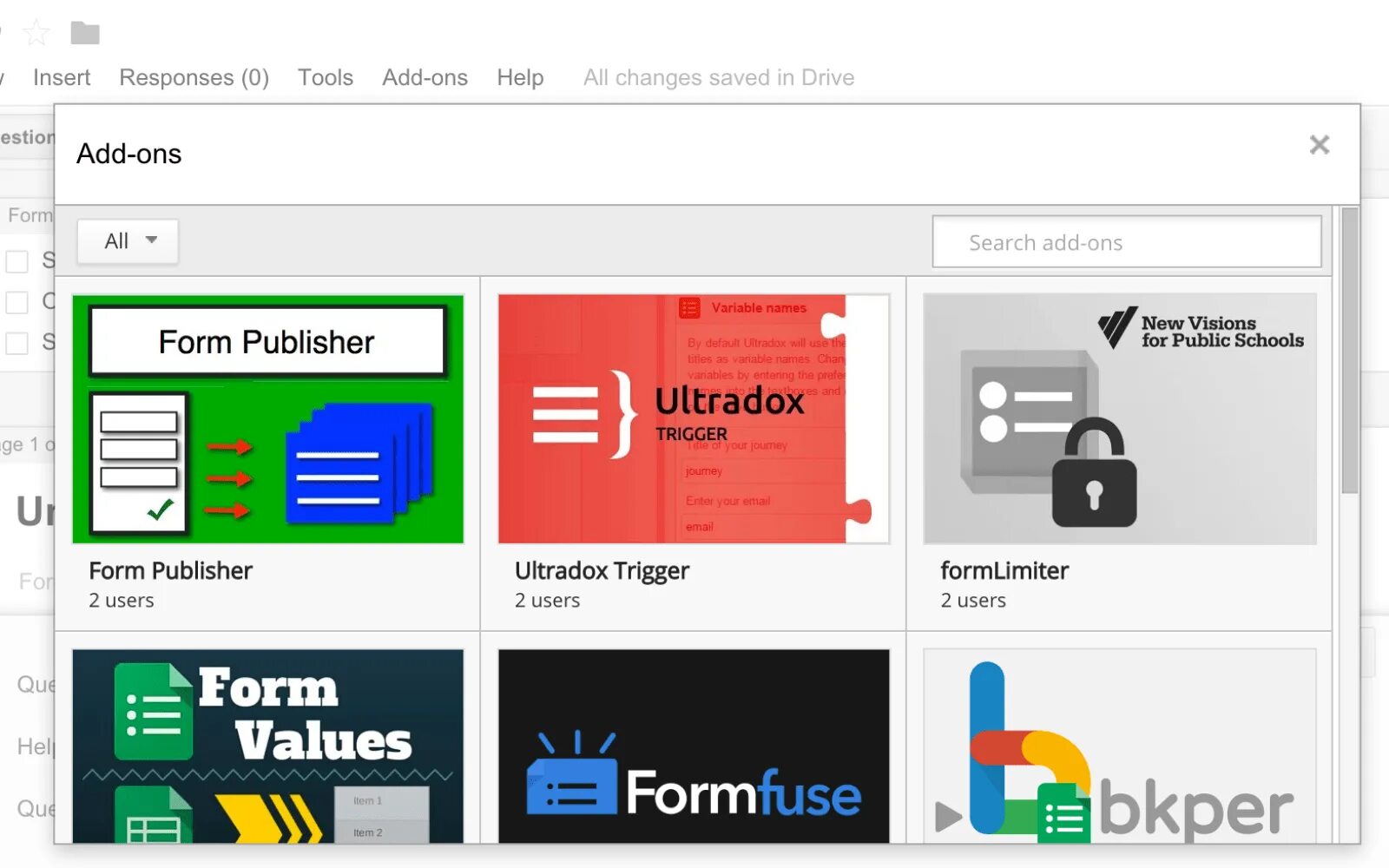Open the Formfuse add-on thumbnail
Screen dimensions: 1389x868
(x=694, y=746)
